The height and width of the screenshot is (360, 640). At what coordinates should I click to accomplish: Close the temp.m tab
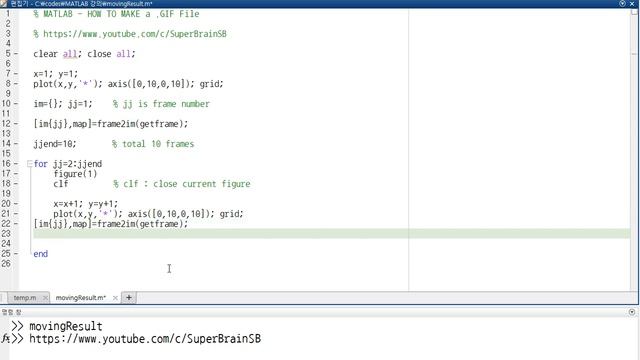(x=45, y=298)
